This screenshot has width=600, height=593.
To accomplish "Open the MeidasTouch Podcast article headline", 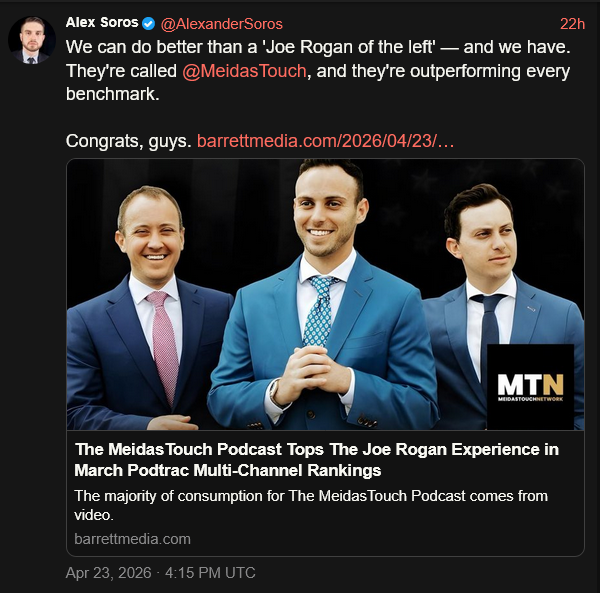I will (x=316, y=459).
